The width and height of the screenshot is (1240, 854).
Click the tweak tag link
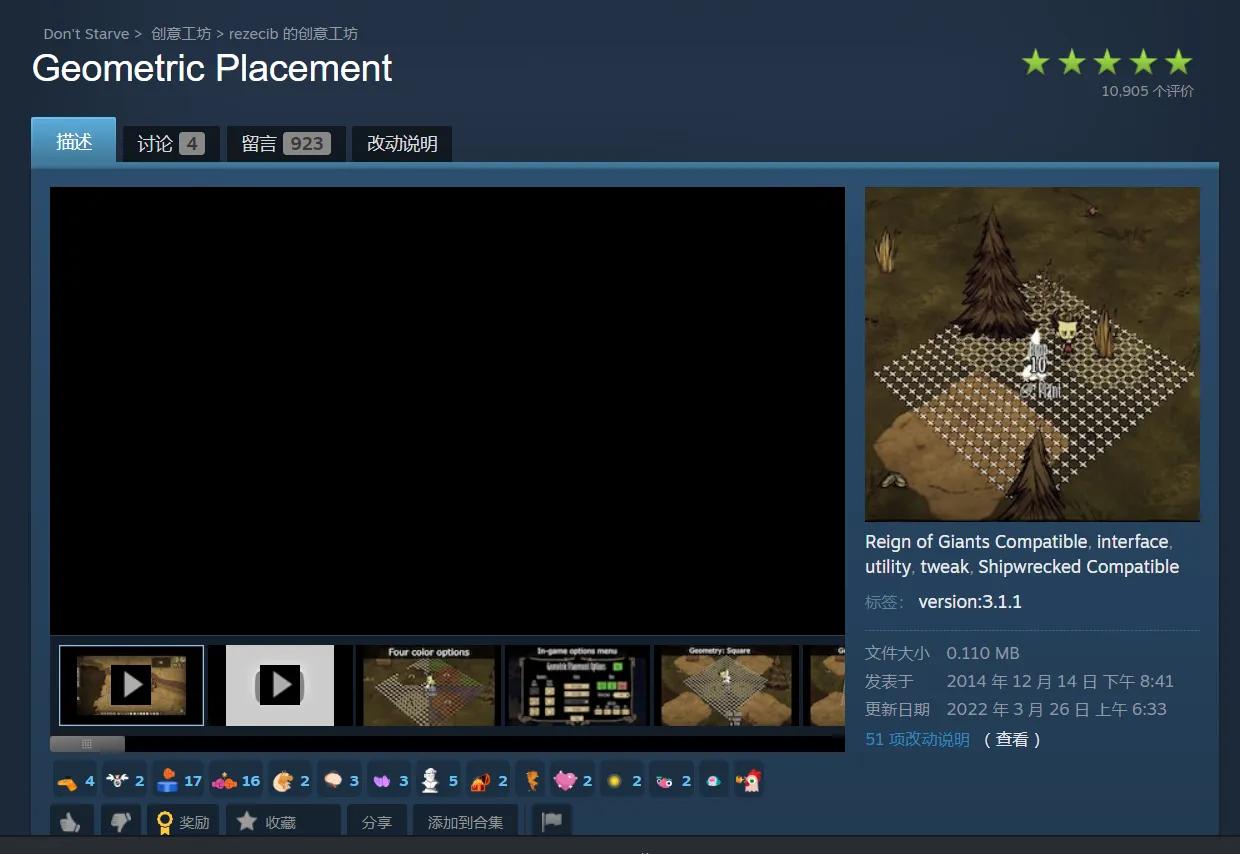[x=945, y=567]
